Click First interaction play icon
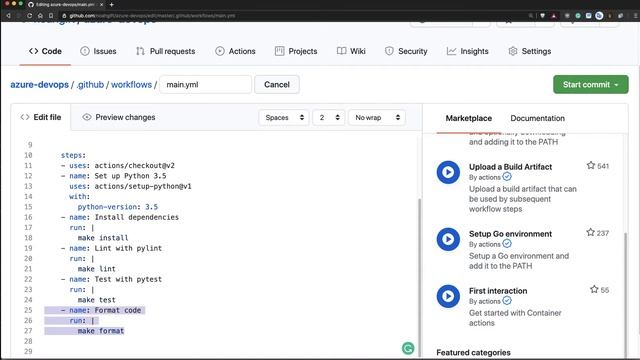This screenshot has height=360, width=640. pos(448,296)
